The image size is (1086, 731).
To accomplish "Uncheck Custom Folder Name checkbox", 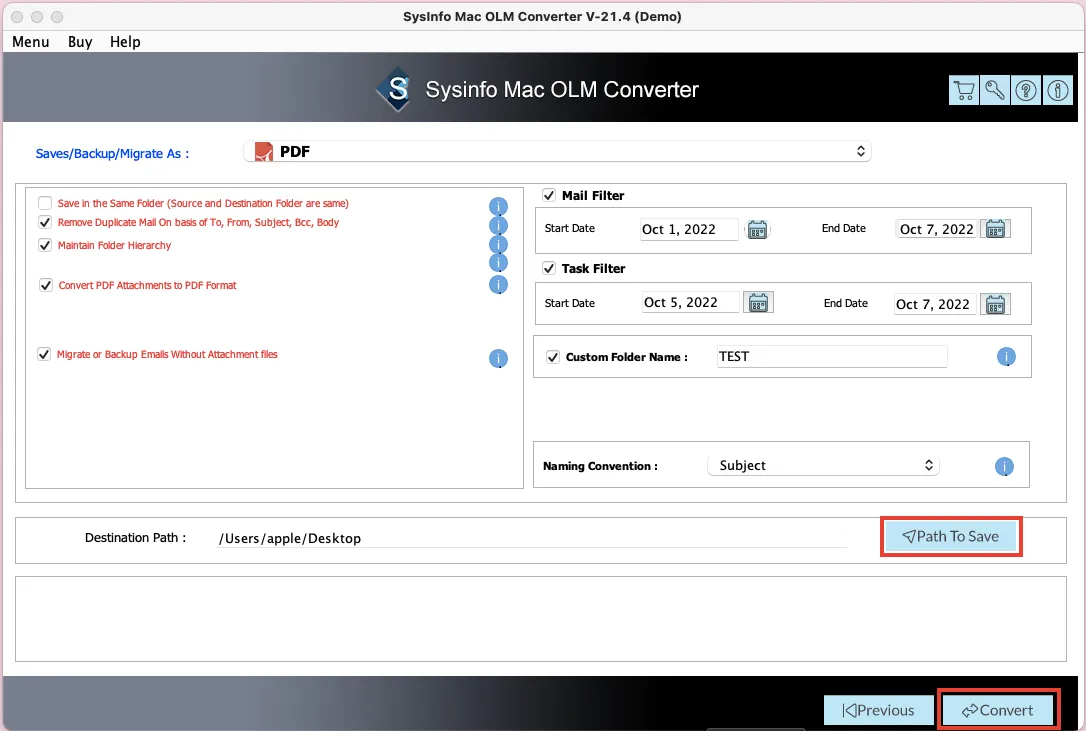I will (553, 357).
